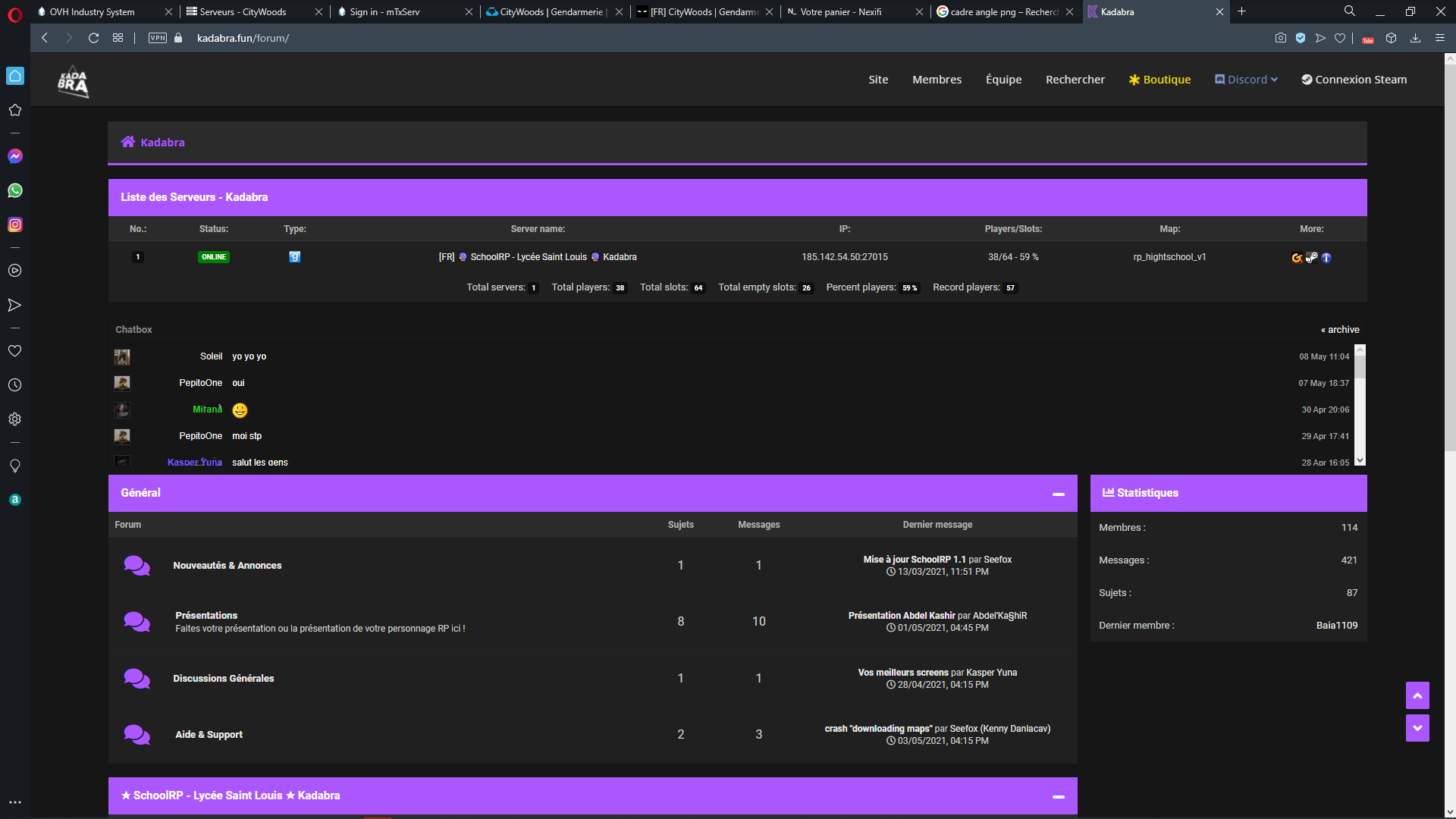
Task: Expand the Discord dropdown menu
Action: (x=1247, y=80)
